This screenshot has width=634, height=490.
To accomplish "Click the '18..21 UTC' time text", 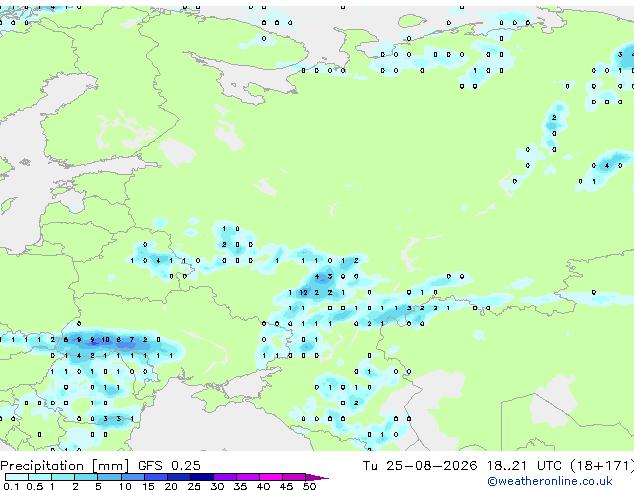I will pos(524,466).
